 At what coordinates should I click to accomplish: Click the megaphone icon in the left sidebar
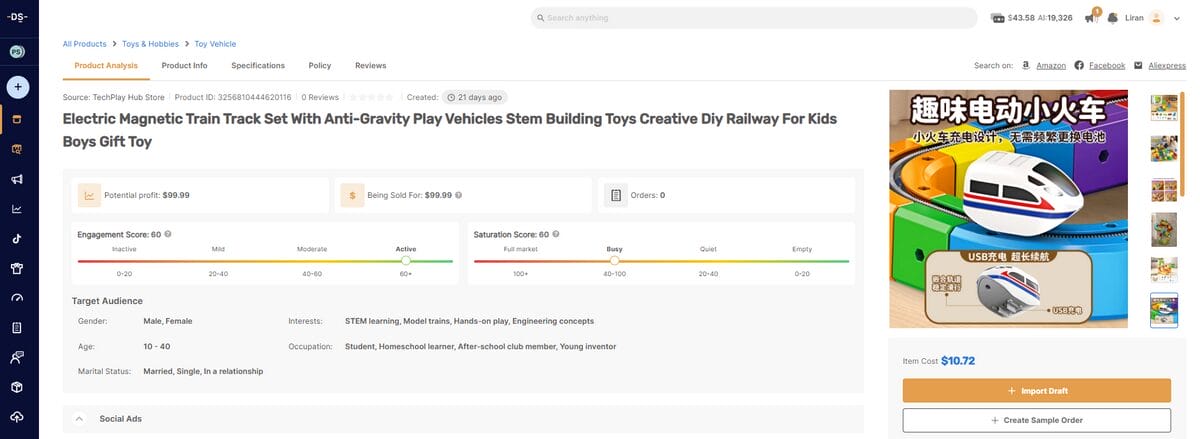pos(17,179)
